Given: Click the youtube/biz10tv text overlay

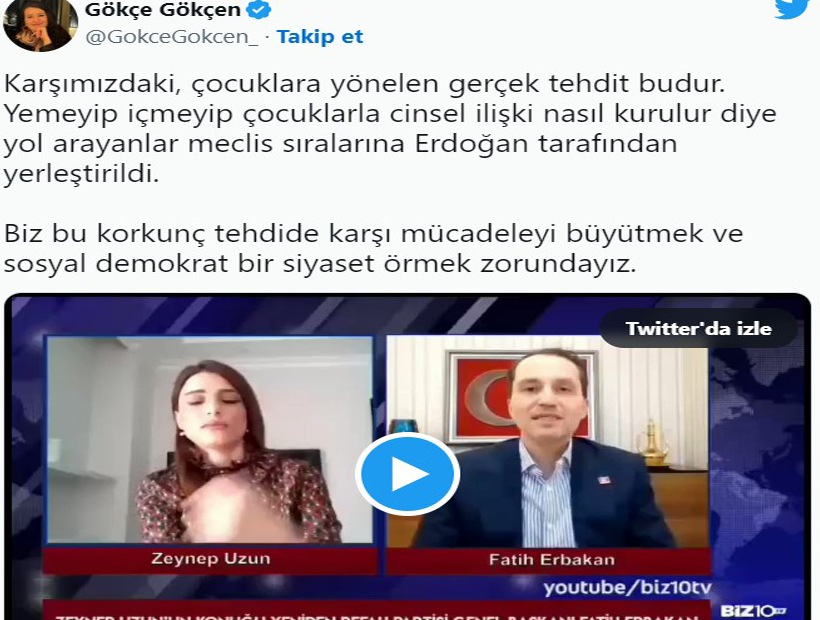Looking at the screenshot, I should coord(627,588).
